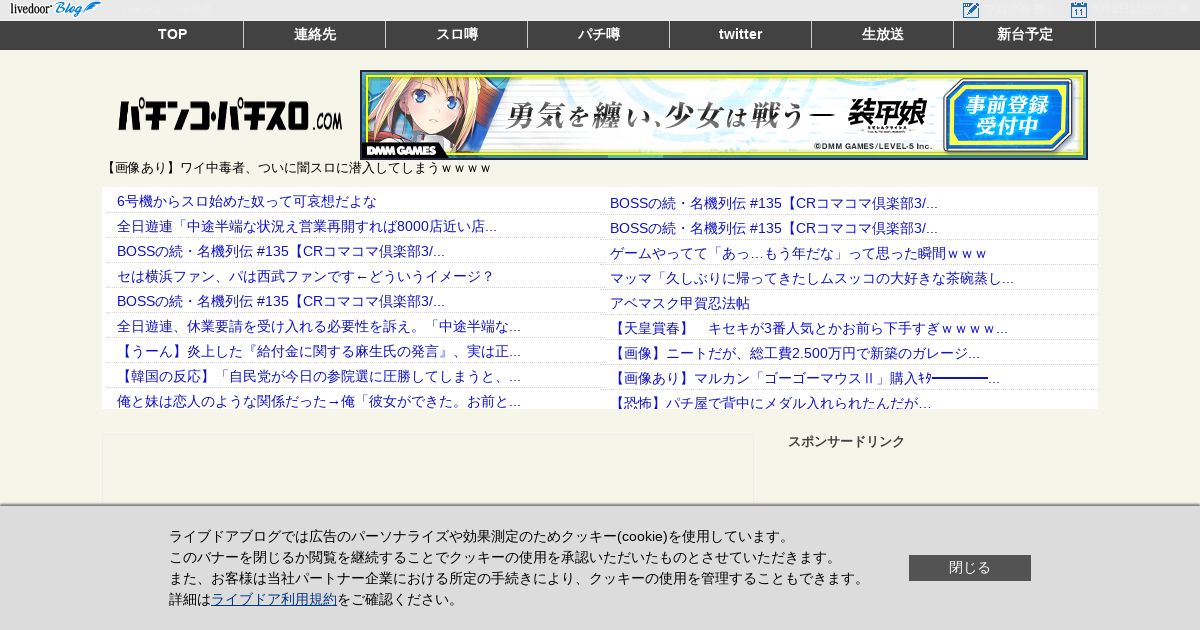The height and width of the screenshot is (630, 1200).
Task: Open link 【韓国の反応】「自民党が今日の参院選に圧勝
Action: [319, 376]
